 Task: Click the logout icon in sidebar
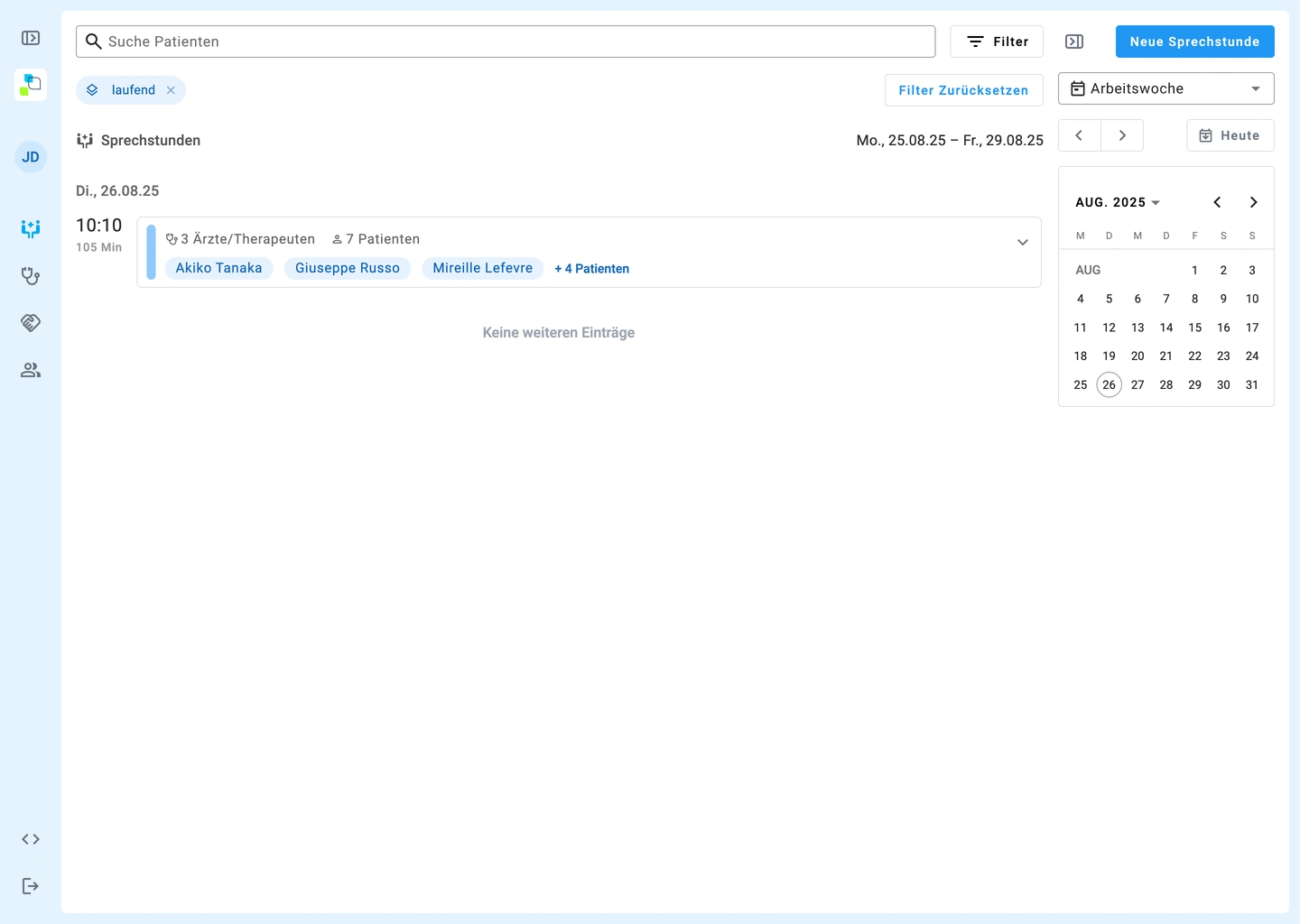click(x=31, y=886)
